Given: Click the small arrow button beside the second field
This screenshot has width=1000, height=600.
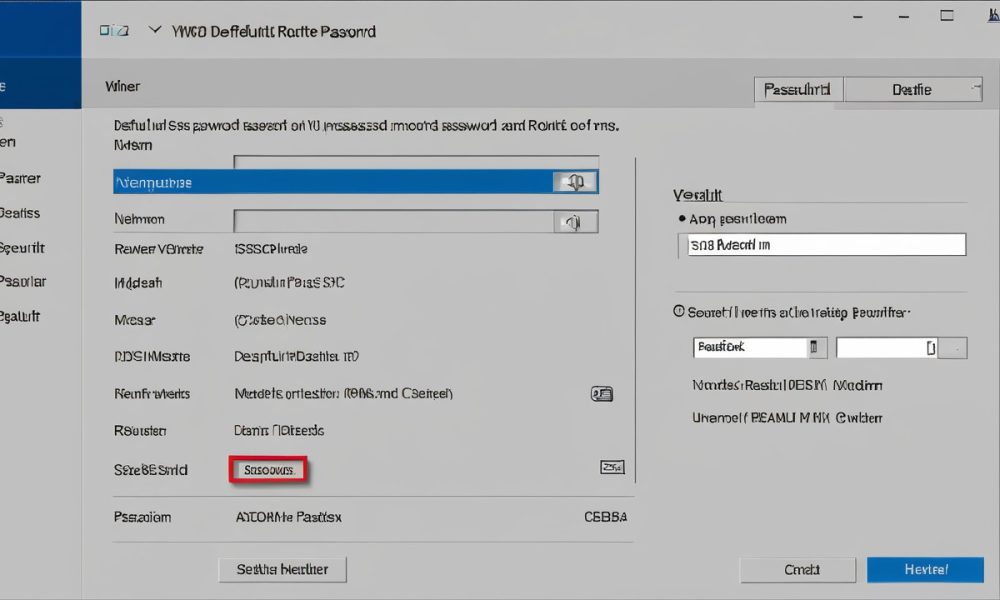Looking at the screenshot, I should tap(956, 348).
